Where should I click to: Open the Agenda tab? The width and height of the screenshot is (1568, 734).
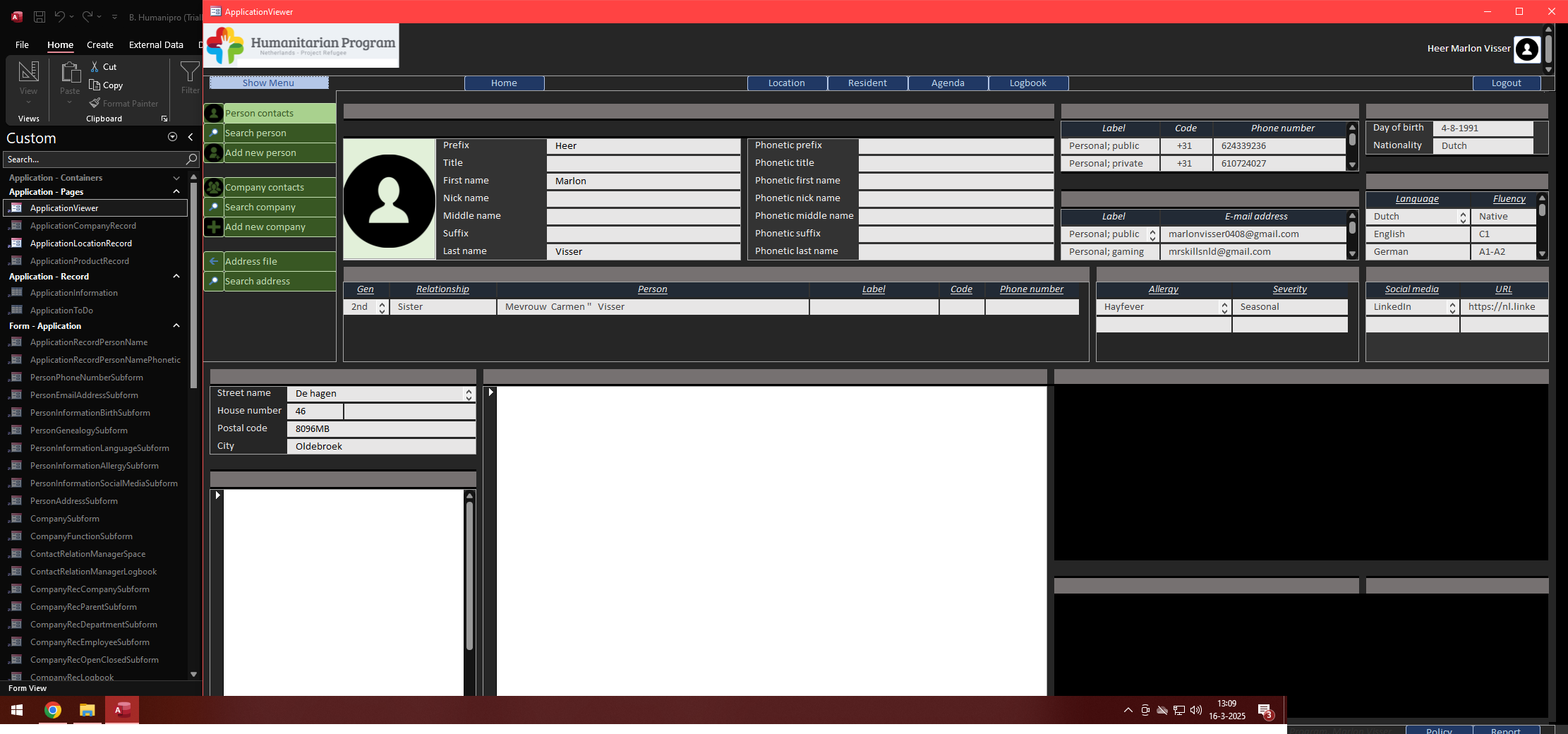pos(948,83)
